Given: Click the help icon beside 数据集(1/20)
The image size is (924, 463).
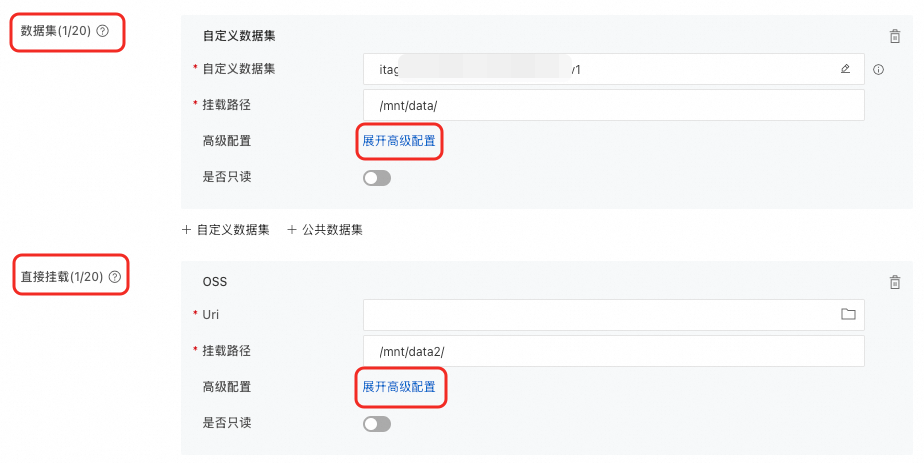Looking at the screenshot, I should 102,31.
